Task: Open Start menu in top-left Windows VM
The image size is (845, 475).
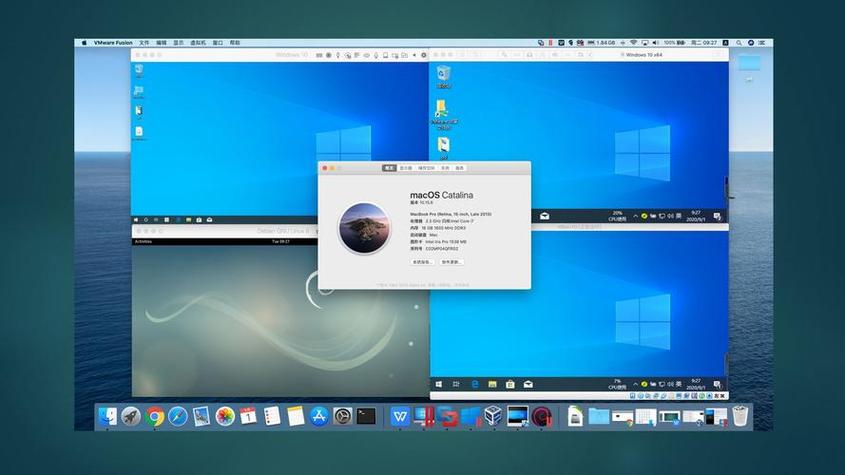Action: [136, 220]
